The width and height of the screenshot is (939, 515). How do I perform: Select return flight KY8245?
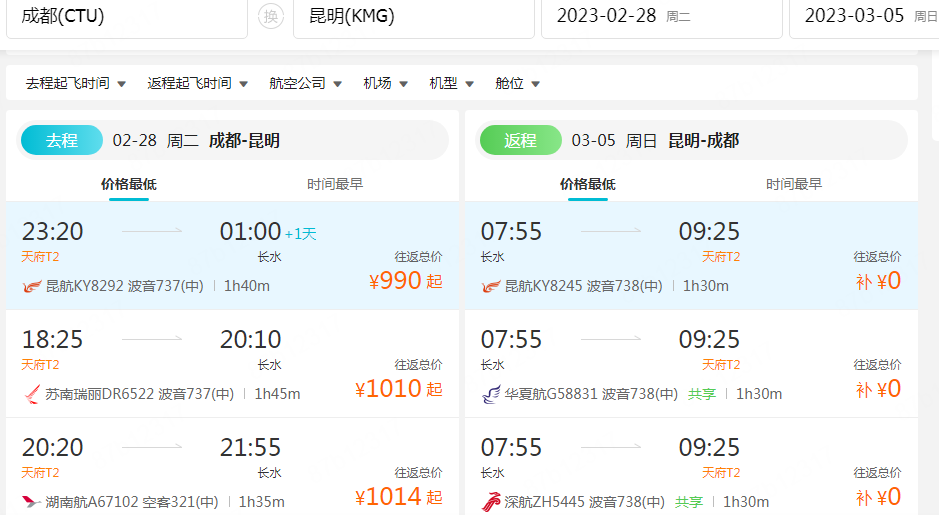(691, 256)
